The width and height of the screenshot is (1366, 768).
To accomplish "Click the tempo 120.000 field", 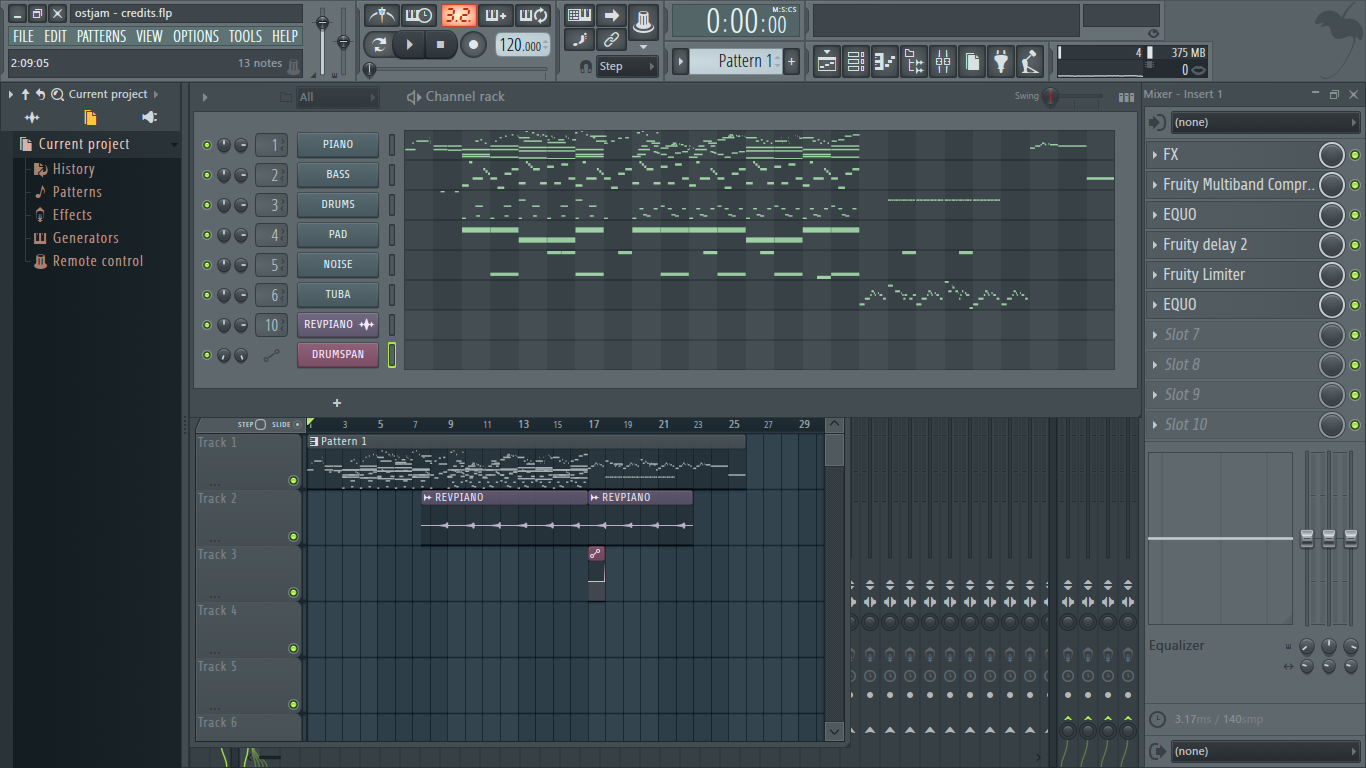I will pos(523,45).
